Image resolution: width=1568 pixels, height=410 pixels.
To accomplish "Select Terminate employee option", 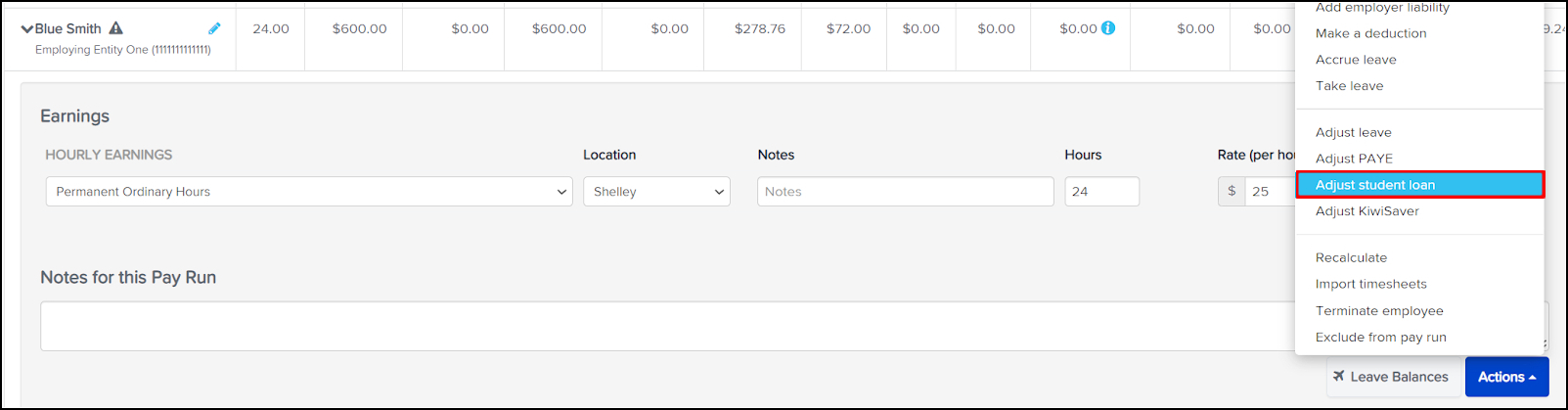I will (x=1379, y=311).
